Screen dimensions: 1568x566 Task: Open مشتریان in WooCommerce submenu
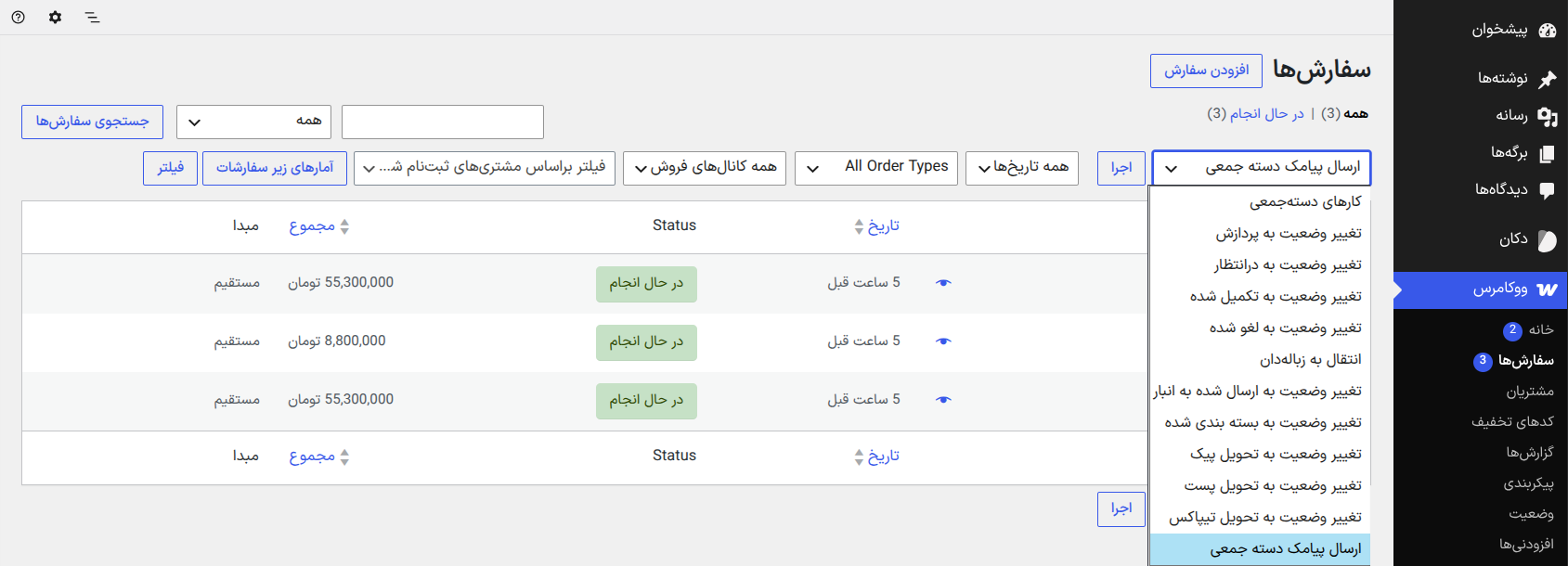point(1530,392)
